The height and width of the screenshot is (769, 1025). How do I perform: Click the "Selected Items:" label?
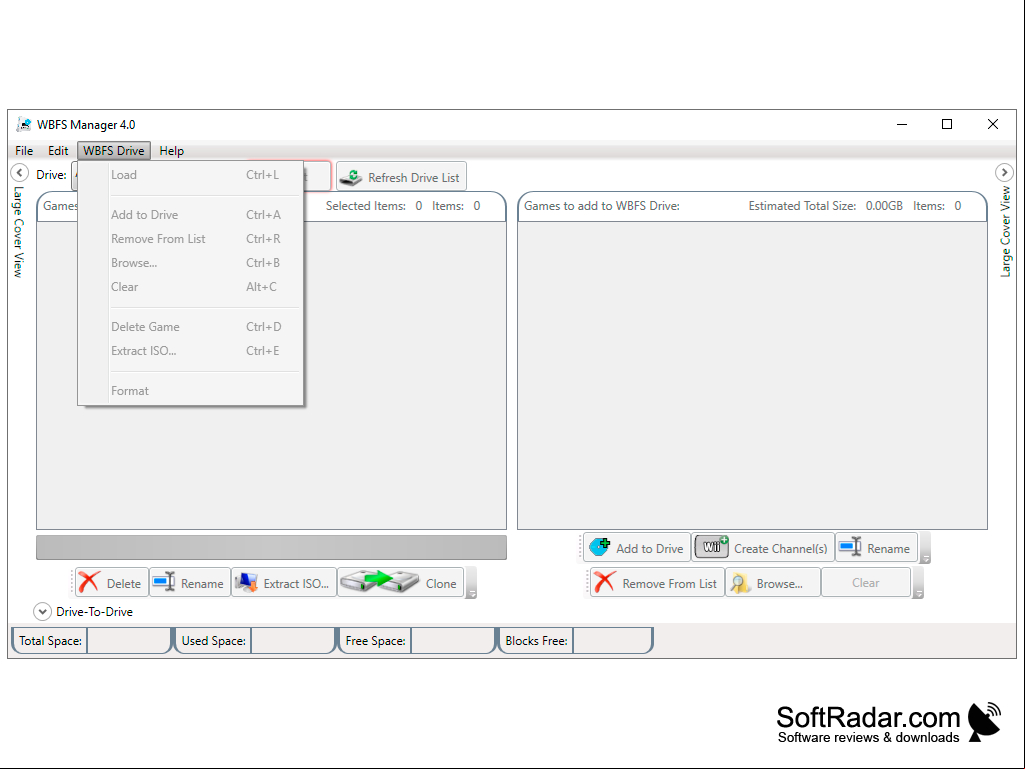tap(366, 206)
